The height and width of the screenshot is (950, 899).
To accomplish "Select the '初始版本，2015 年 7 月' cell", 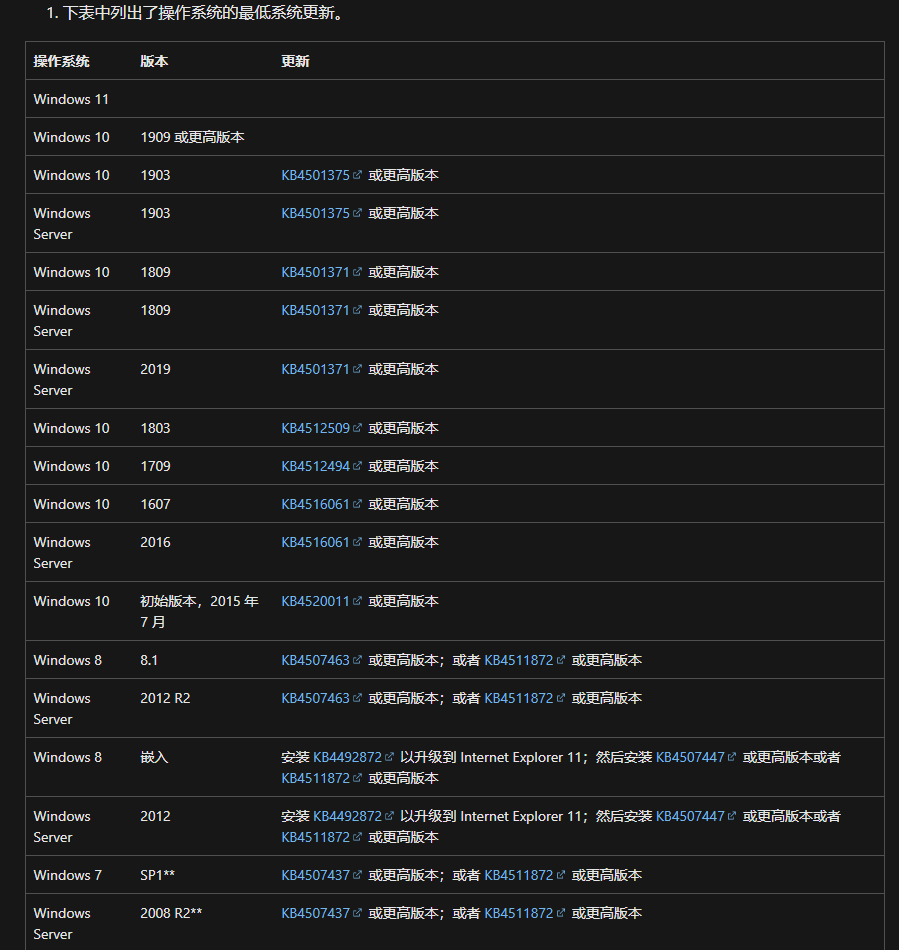I will coord(199,611).
